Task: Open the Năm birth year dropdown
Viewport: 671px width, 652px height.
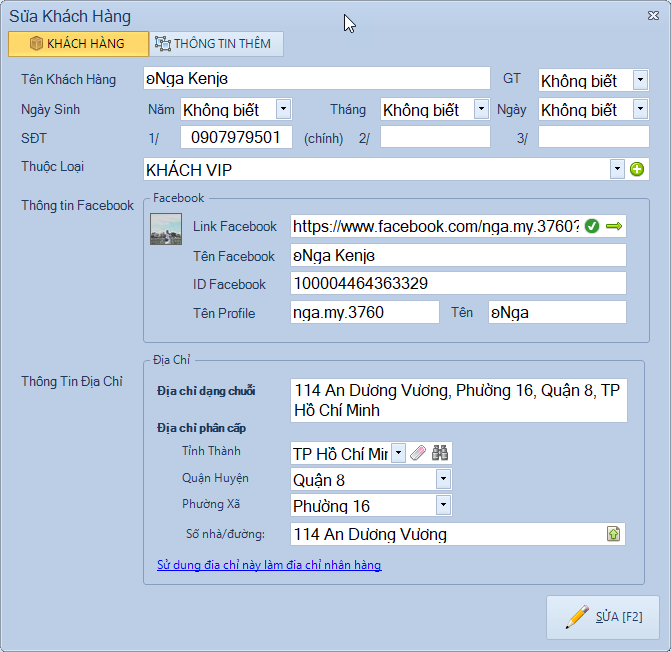Action: pos(283,109)
